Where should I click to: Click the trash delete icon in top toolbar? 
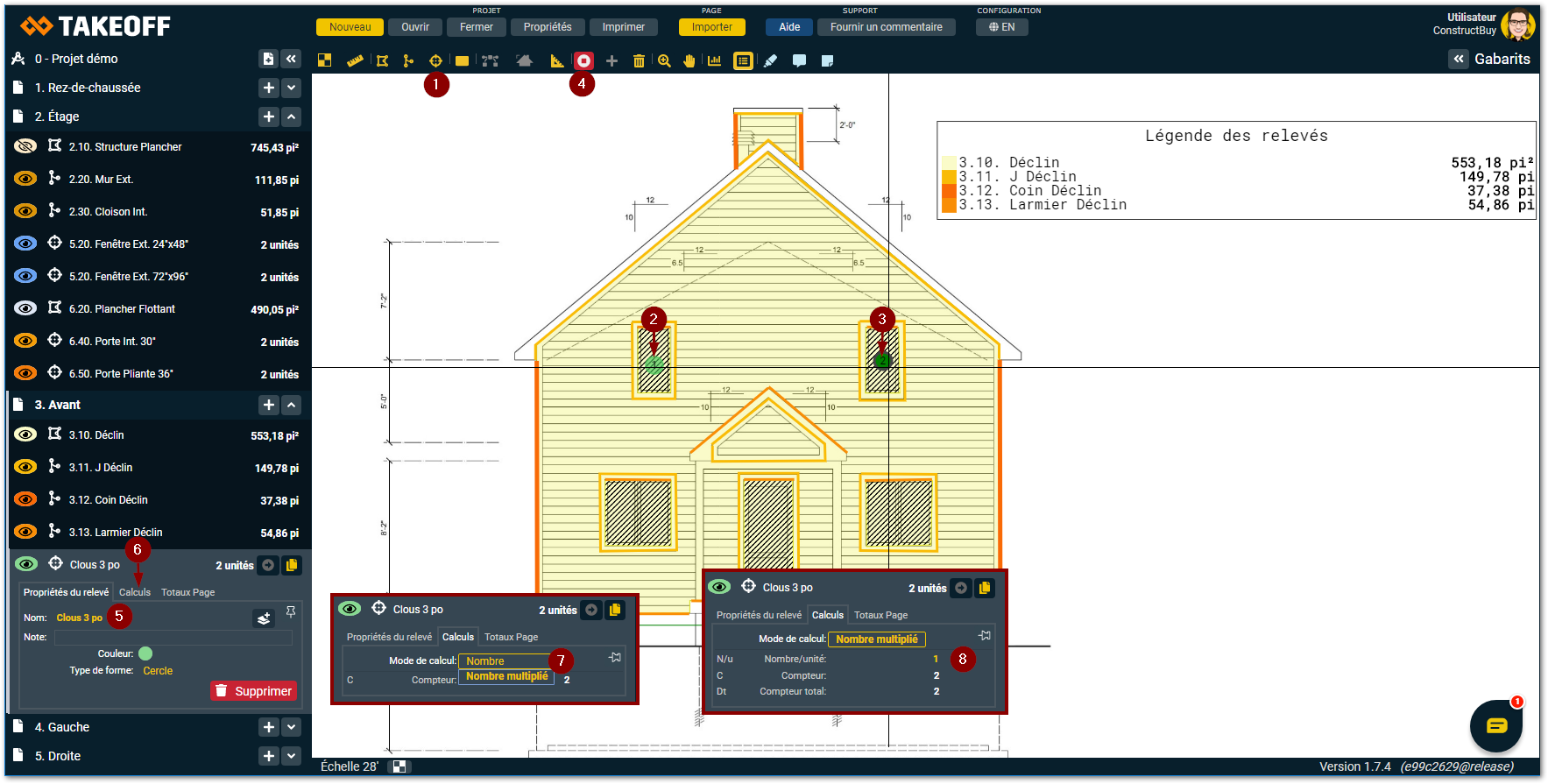639,60
